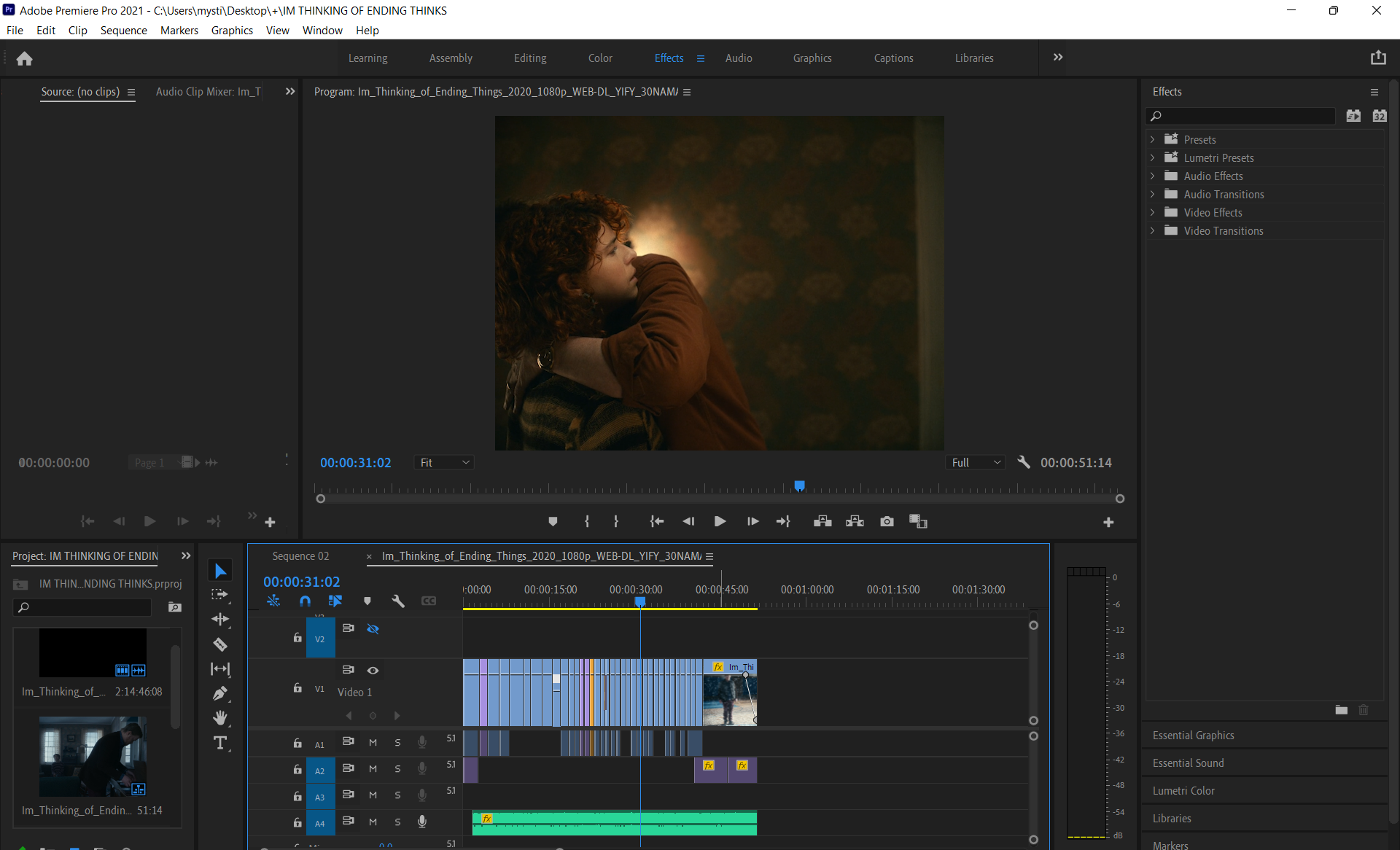Select the Type tool
The height and width of the screenshot is (850, 1400).
pyautogui.click(x=219, y=744)
